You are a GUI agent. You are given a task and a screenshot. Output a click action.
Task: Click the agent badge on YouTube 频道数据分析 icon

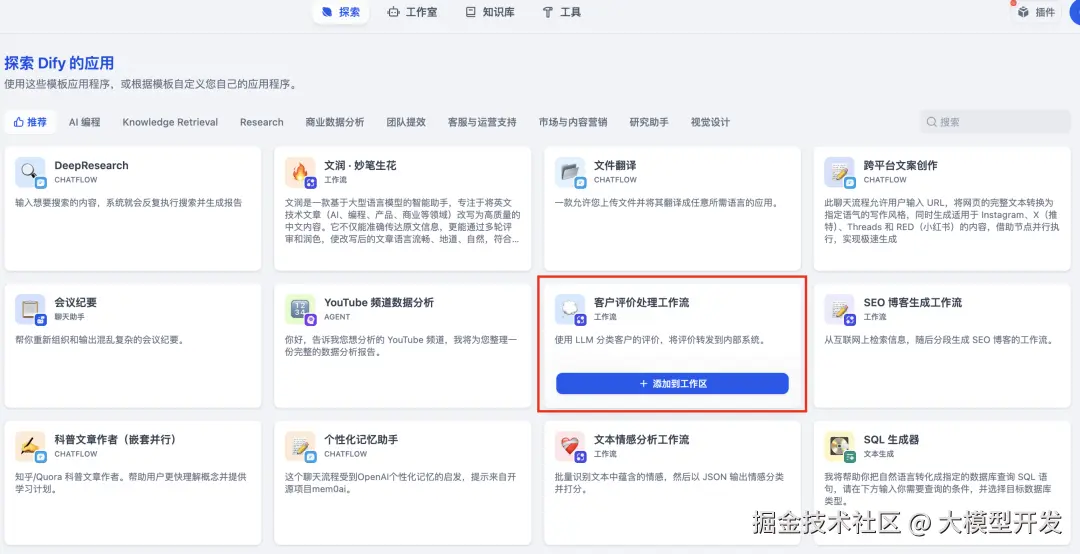click(x=311, y=320)
